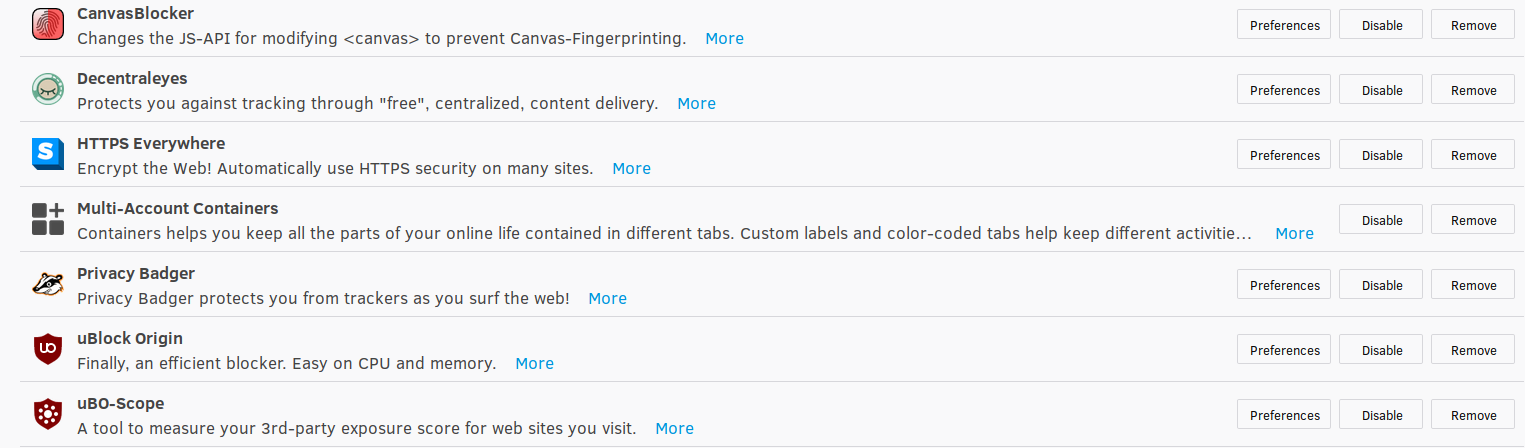Click the CanvasBlocker fingerprint icon
The height and width of the screenshot is (448, 1525).
48,24
